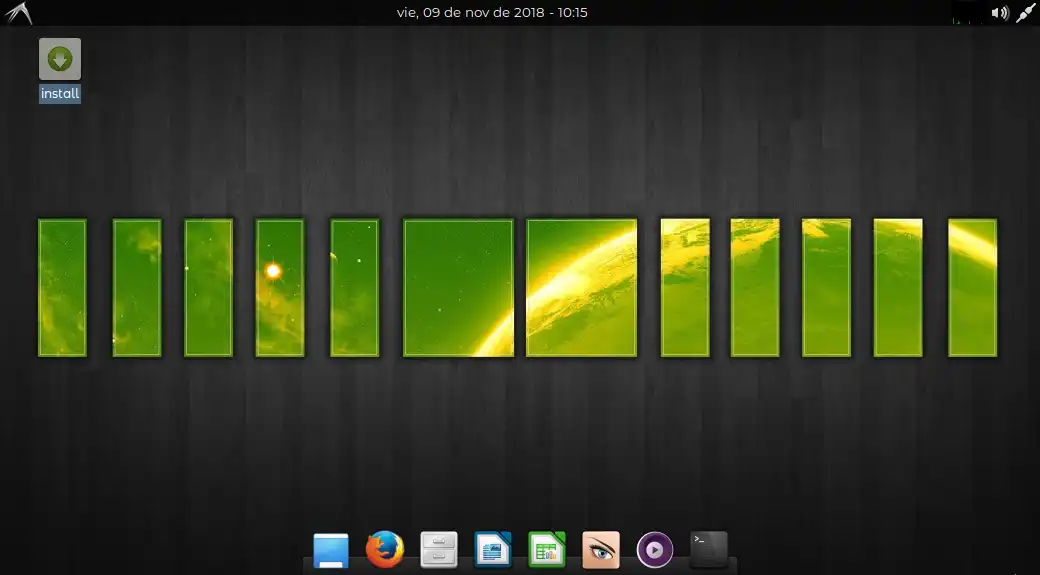
Task: Launch Firefox from the dock
Action: [x=385, y=549]
